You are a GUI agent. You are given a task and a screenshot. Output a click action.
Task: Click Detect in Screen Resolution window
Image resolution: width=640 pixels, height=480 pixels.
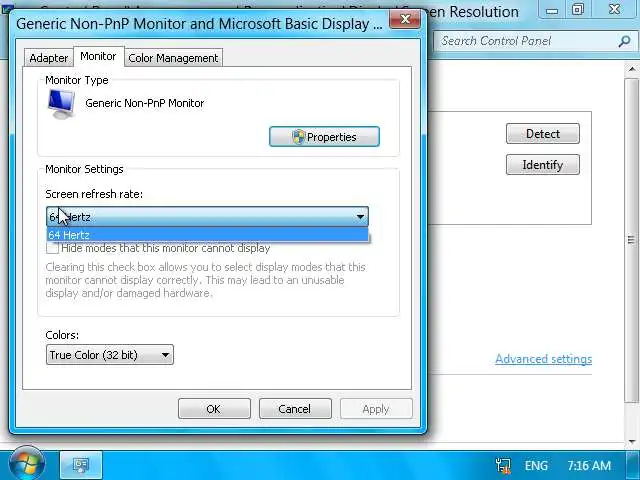(542, 133)
